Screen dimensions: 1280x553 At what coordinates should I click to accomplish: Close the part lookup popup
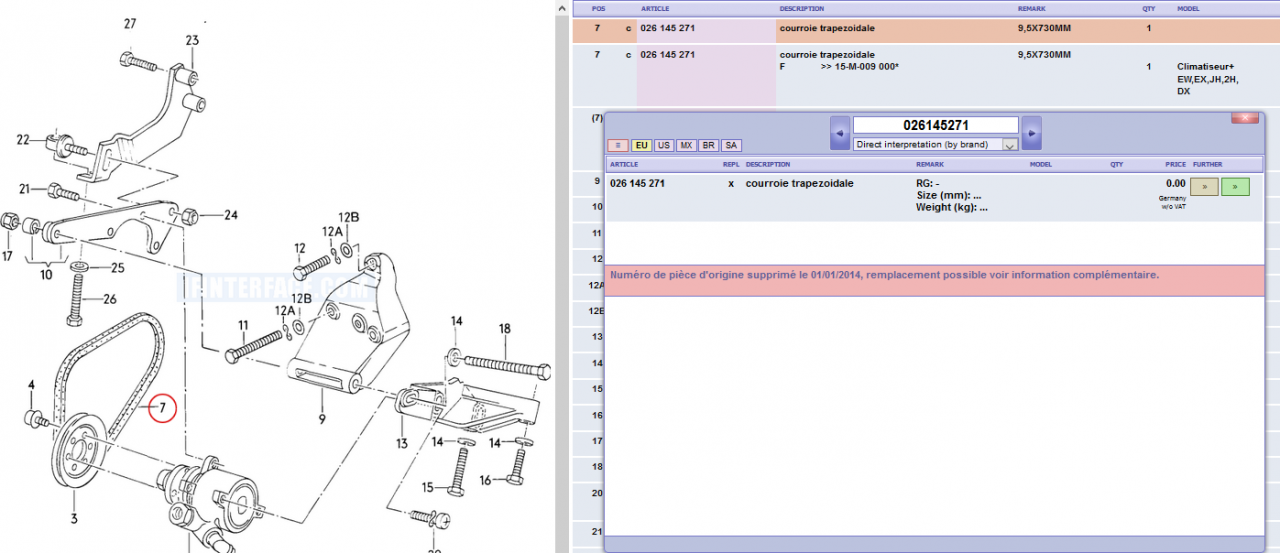tap(1244, 118)
